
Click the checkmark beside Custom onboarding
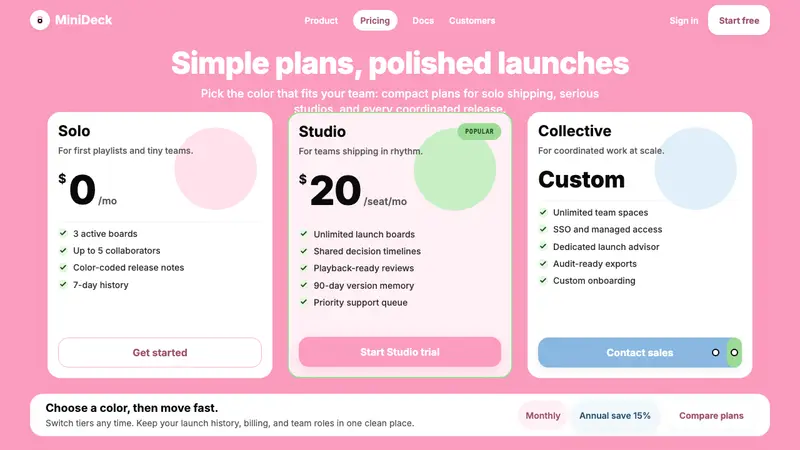(x=543, y=280)
